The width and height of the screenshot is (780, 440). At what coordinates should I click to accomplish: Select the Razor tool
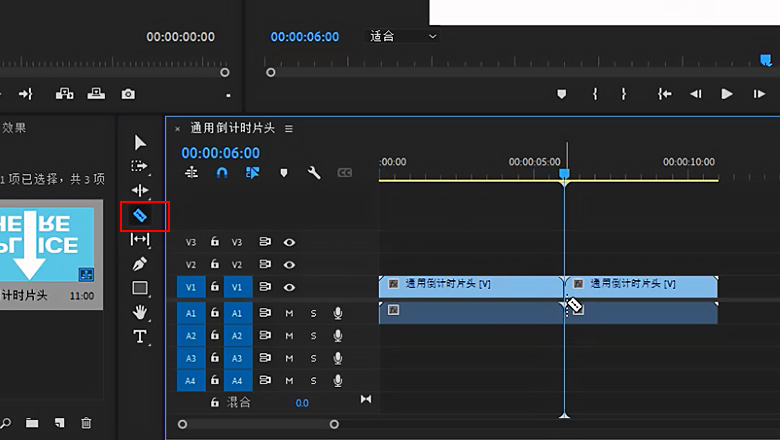(x=140, y=215)
